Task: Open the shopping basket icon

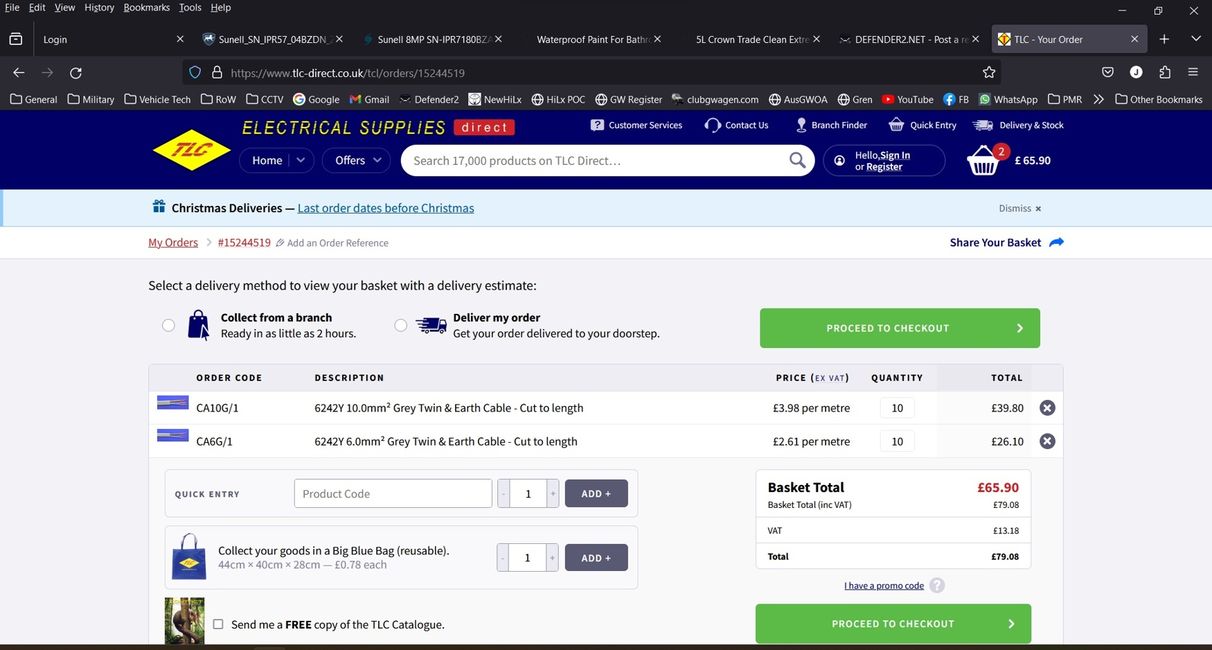Action: point(985,160)
